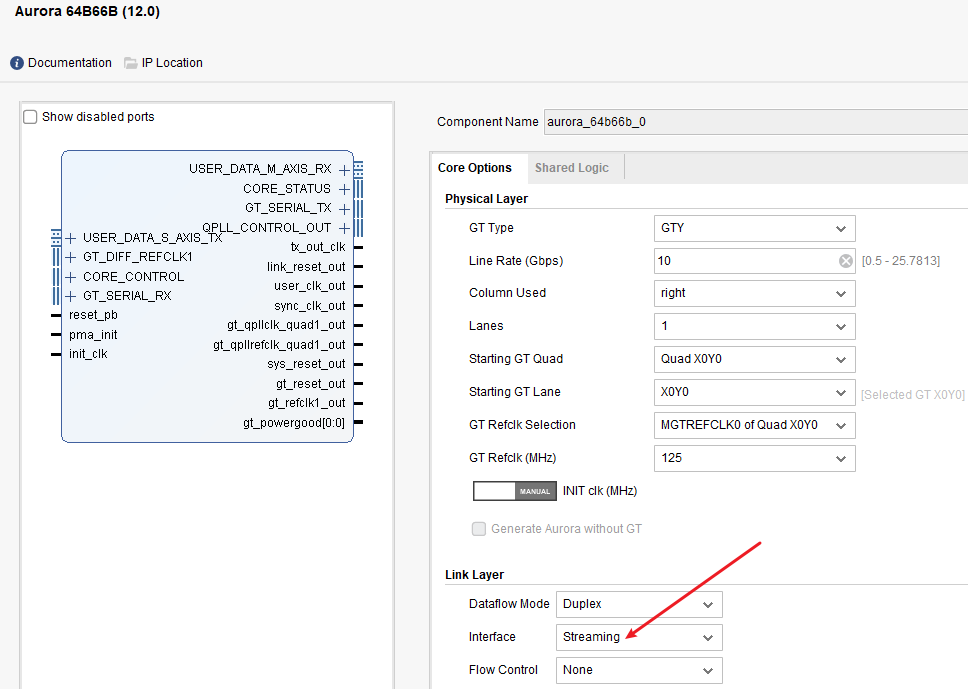Clear the Line Rate value with the X icon
Viewport: 968px width, 689px height.
coord(846,261)
